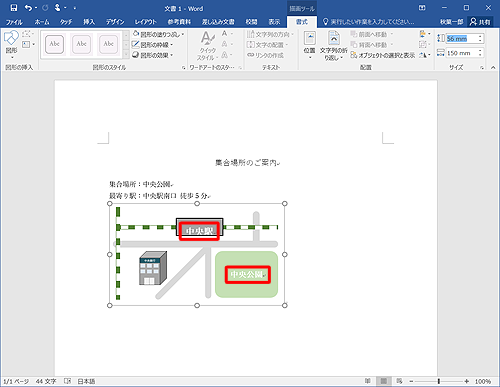This screenshot has width=500, height=387.
Task: Open the 文字の配置 text alignment menu
Action: [x=267, y=45]
